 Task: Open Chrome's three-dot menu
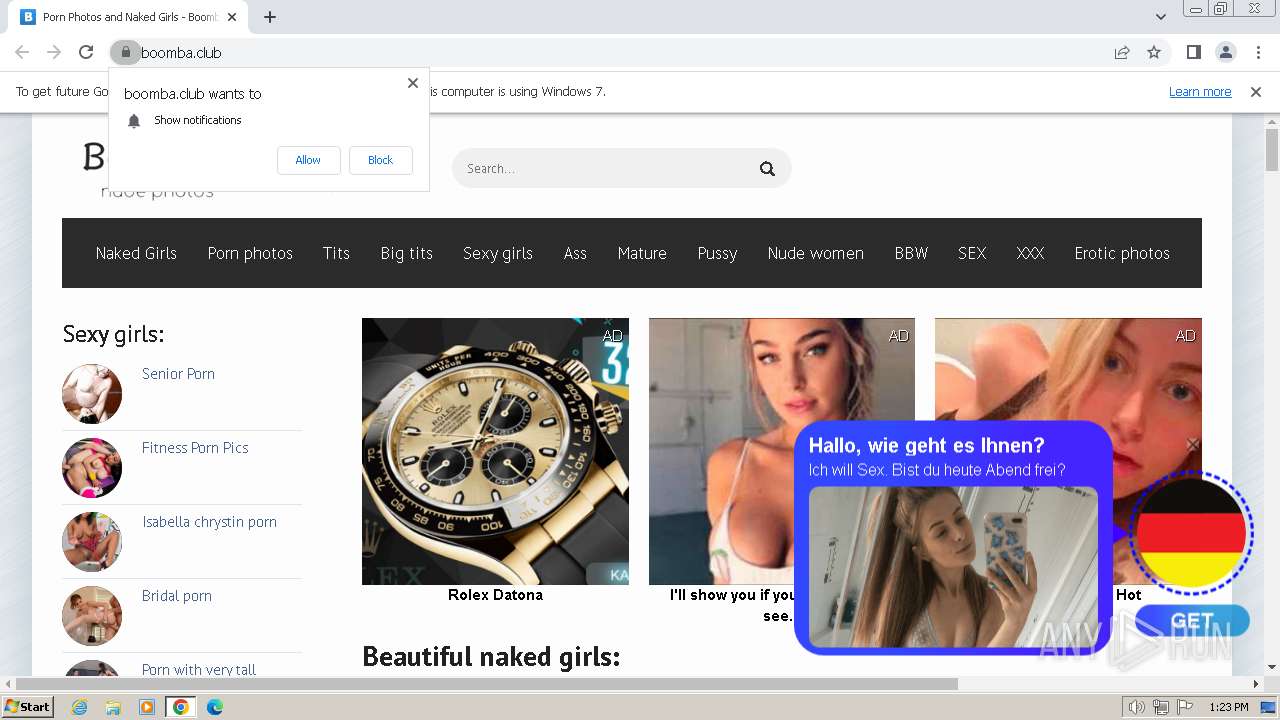pyautogui.click(x=1258, y=52)
